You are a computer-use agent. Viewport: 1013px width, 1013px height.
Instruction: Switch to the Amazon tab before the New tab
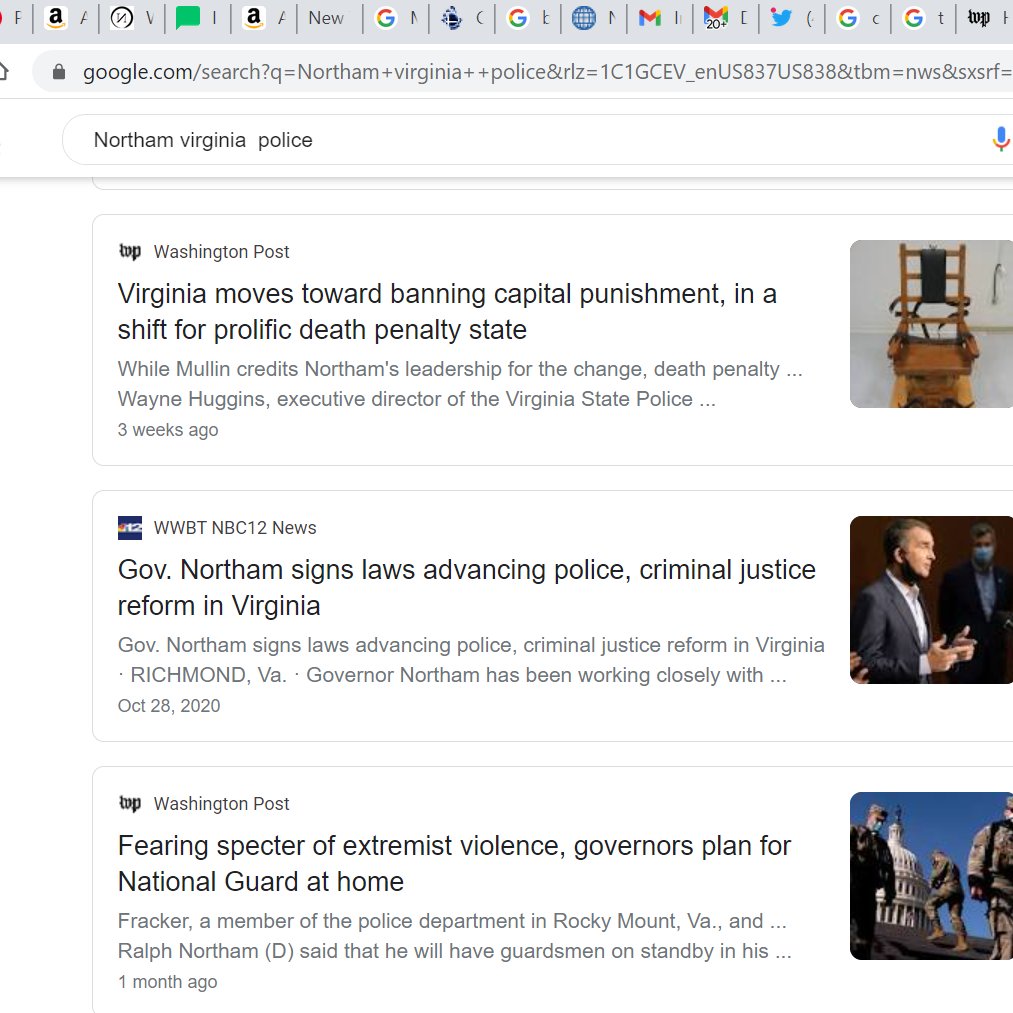[263, 18]
